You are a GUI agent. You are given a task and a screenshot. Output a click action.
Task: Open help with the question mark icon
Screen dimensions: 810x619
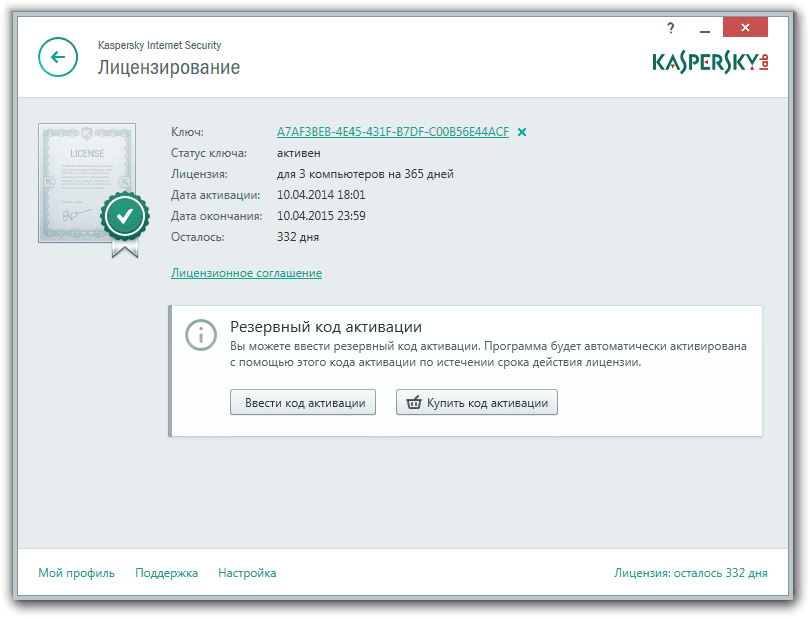[671, 28]
